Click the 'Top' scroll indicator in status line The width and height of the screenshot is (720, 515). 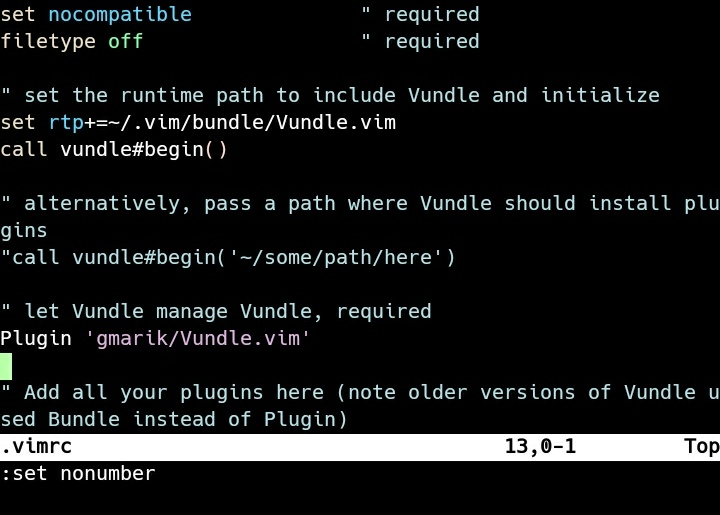point(702,447)
